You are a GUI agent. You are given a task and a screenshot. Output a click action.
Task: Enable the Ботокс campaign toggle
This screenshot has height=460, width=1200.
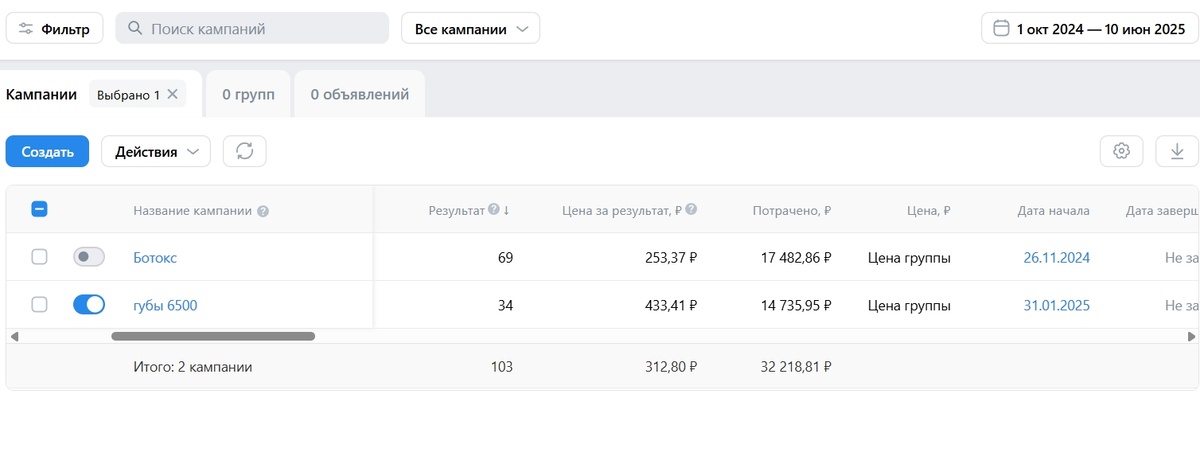tap(89, 258)
